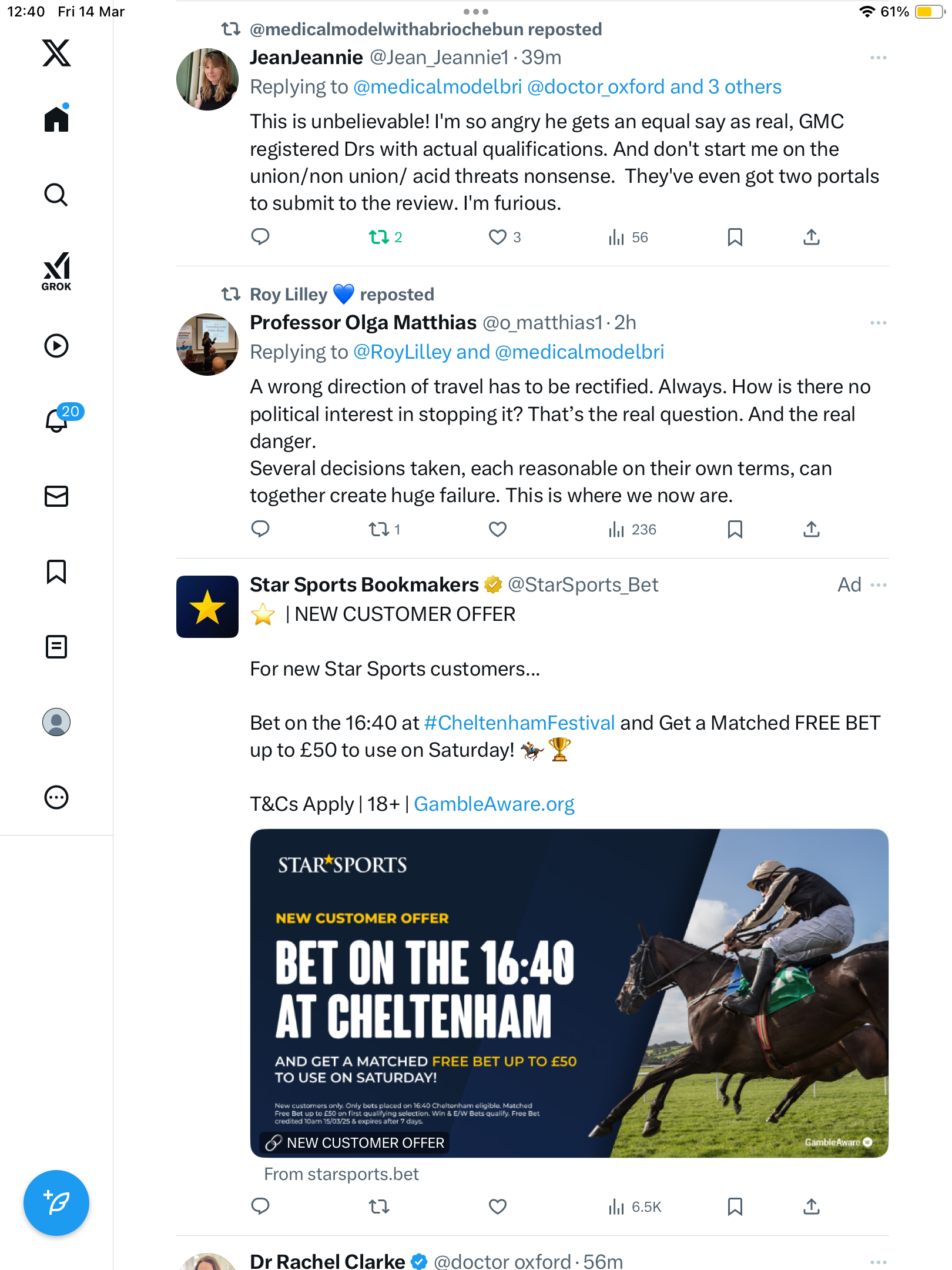The image size is (952, 1270).
Task: Open the Star Sports Cheltenham ad image
Action: pyautogui.click(x=569, y=993)
